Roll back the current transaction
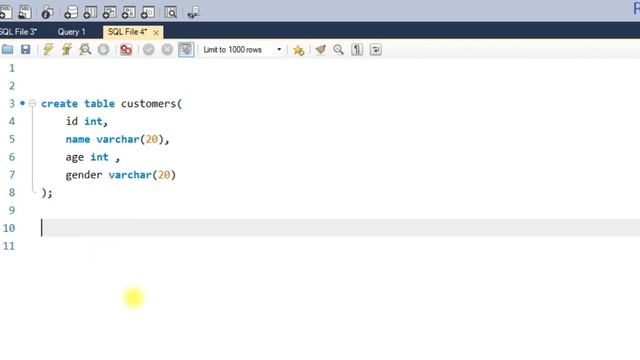 (167, 50)
